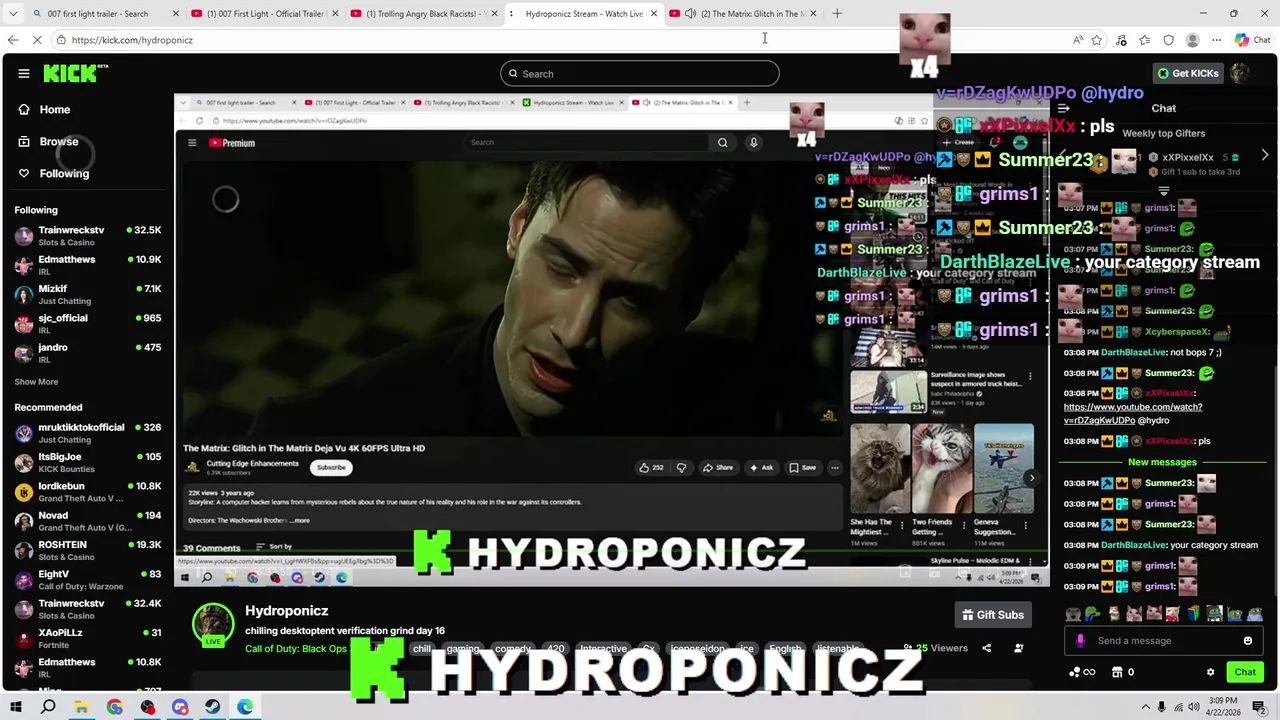This screenshot has height=720, width=1280.
Task: Open jandro channel
Action: [87, 352]
